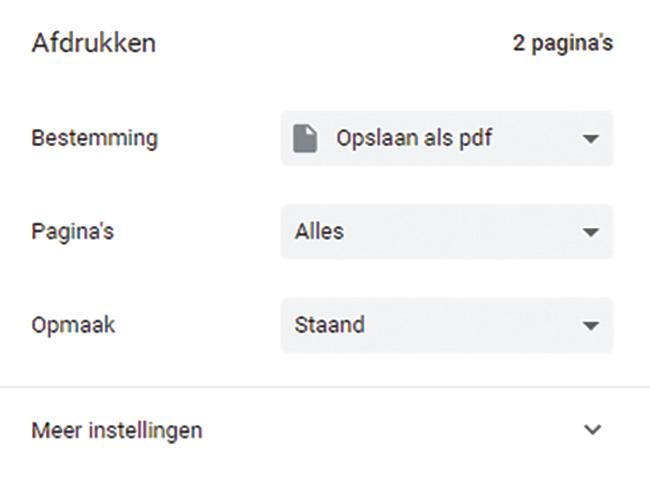
Task: Click the document icon beside Opslaan als pdf
Action: [x=305, y=138]
